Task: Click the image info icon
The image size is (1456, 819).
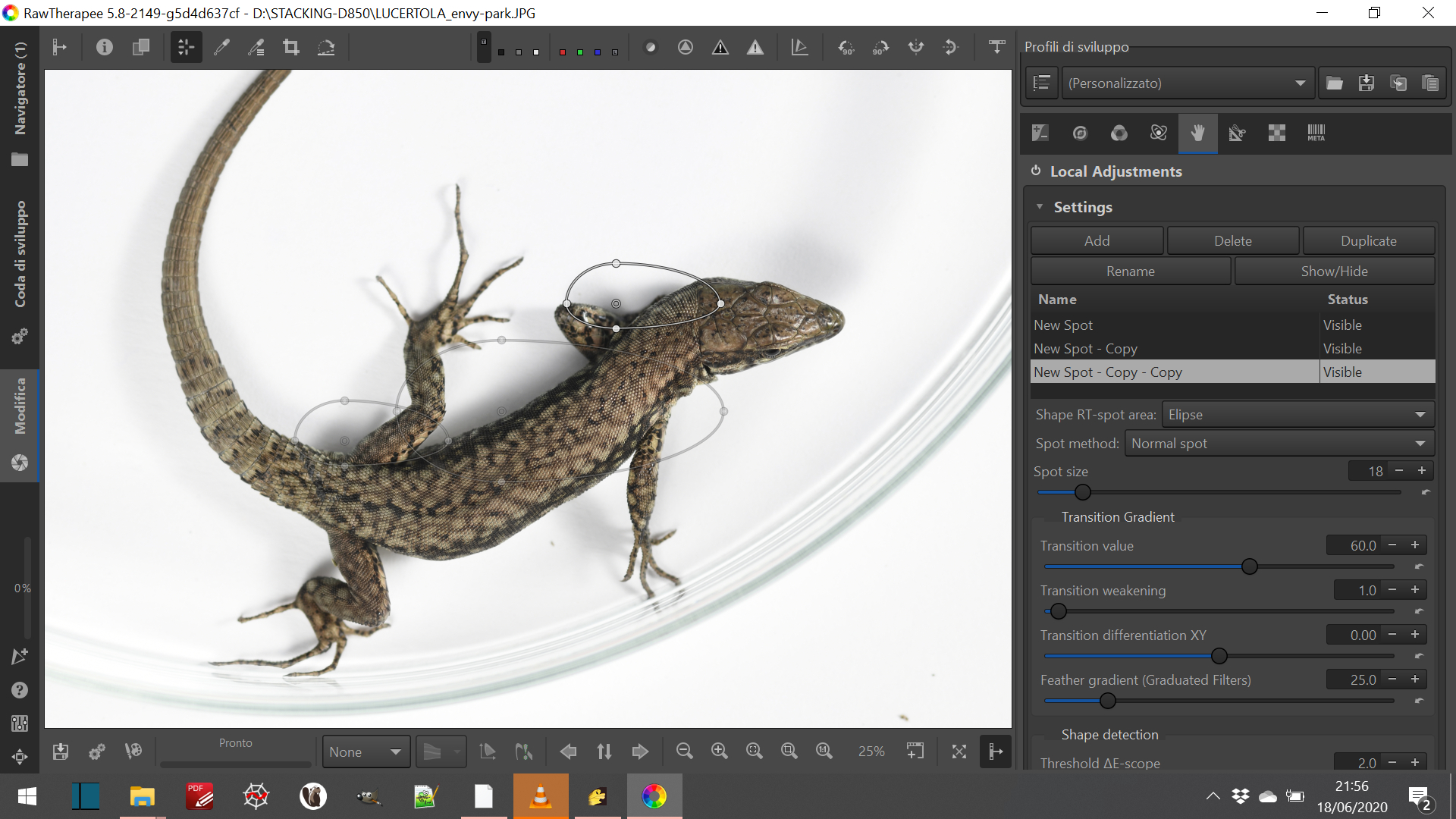Action: tap(105, 48)
